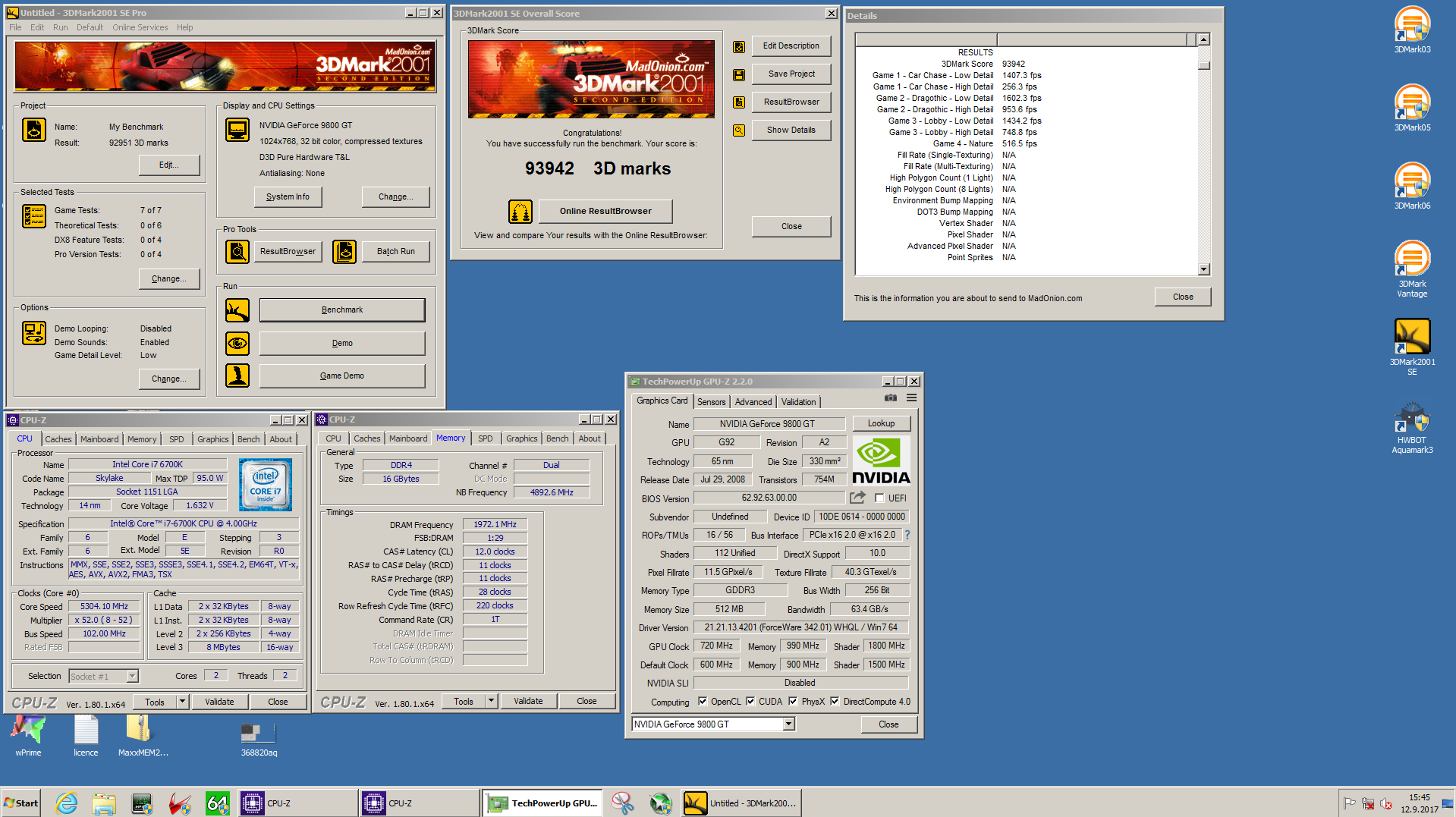Click the Benchmark run icon
The height and width of the screenshot is (817, 1456).
(x=237, y=310)
